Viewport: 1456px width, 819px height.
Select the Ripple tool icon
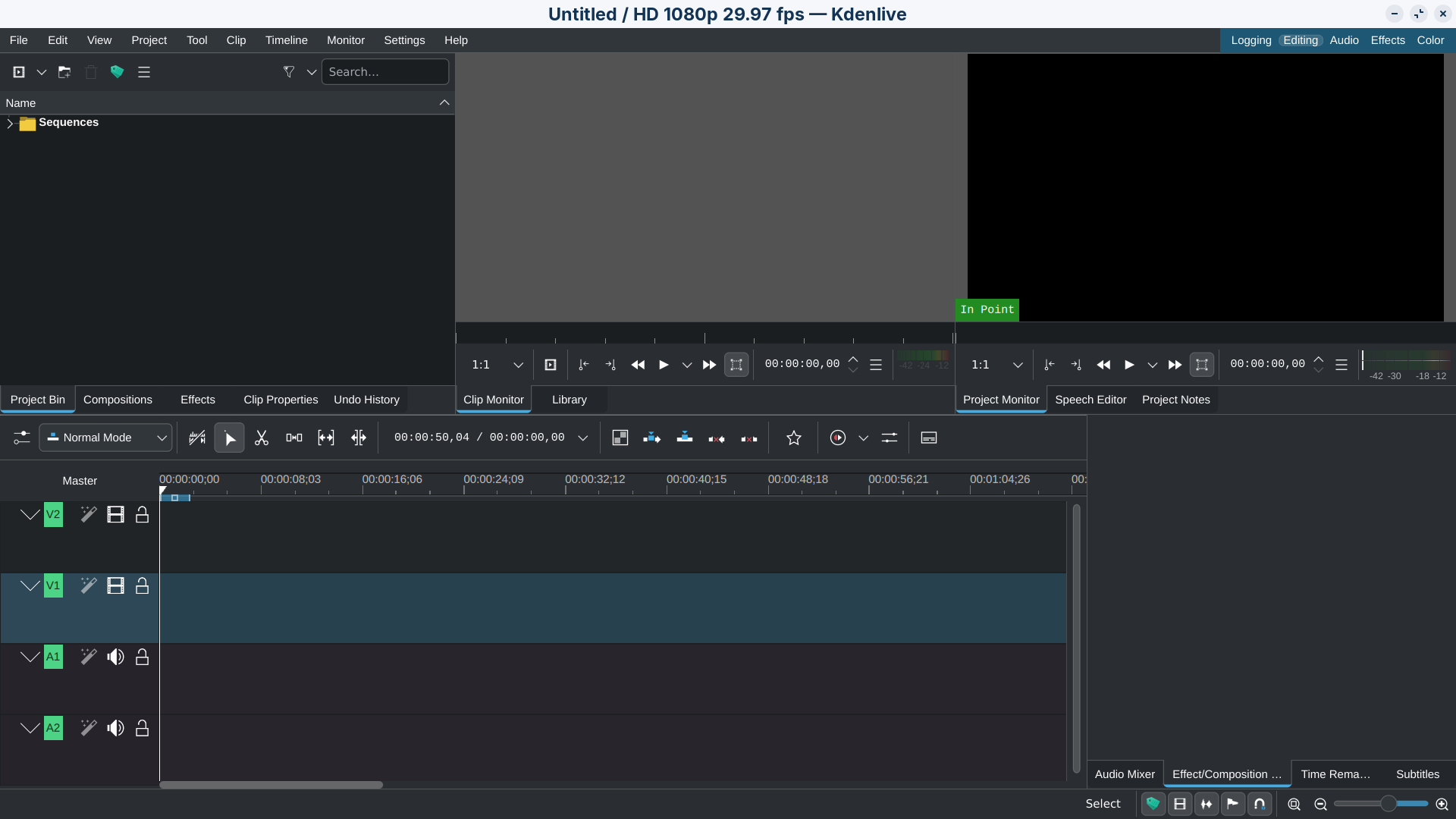[x=359, y=438]
